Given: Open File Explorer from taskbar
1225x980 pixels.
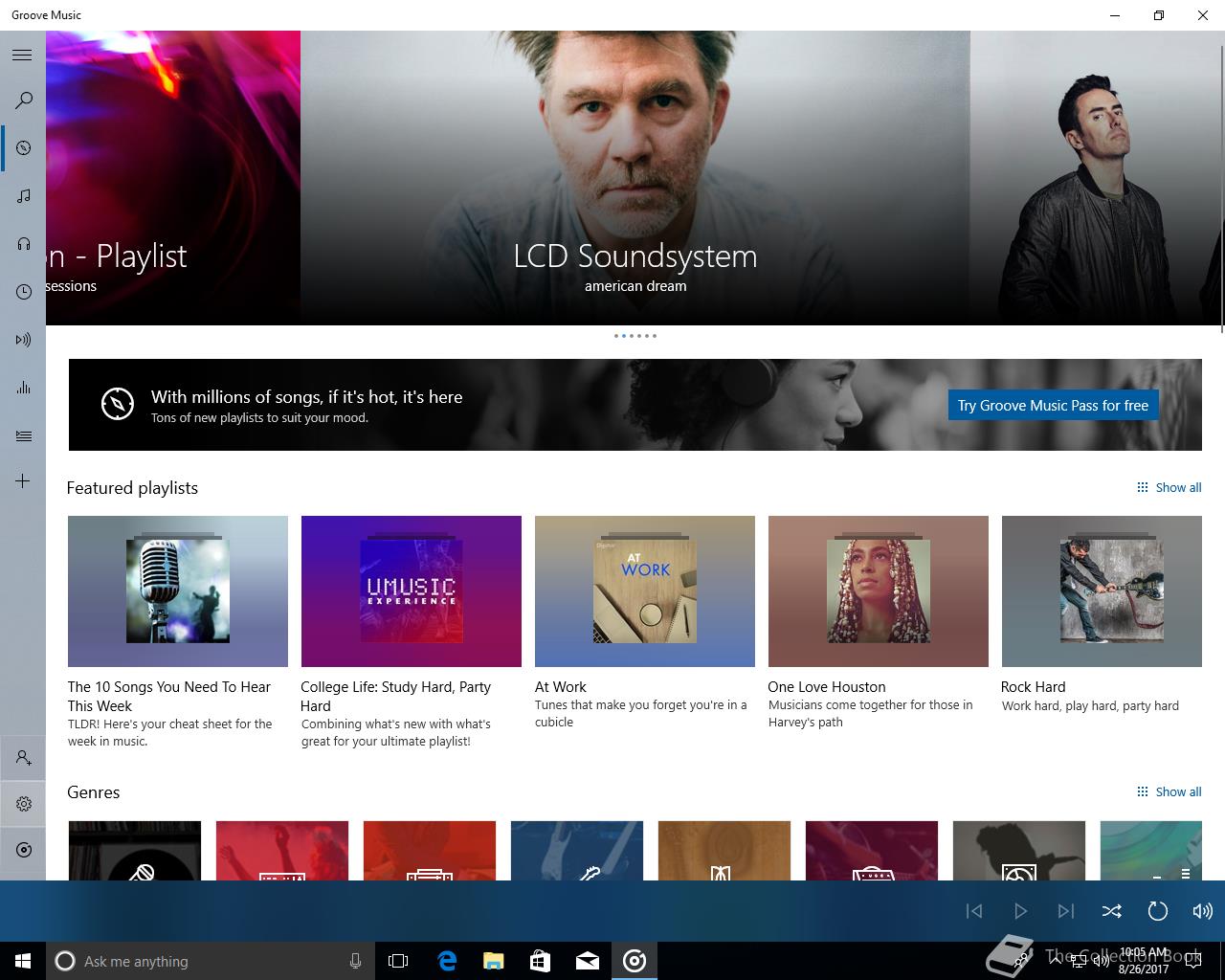Looking at the screenshot, I should 494,961.
